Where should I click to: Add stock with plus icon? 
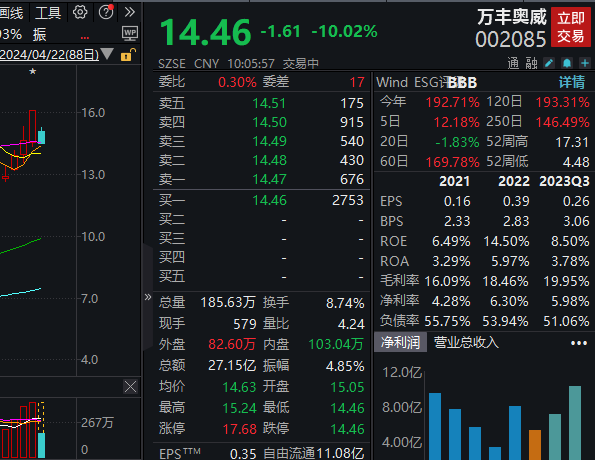pyautogui.click(x=585, y=63)
